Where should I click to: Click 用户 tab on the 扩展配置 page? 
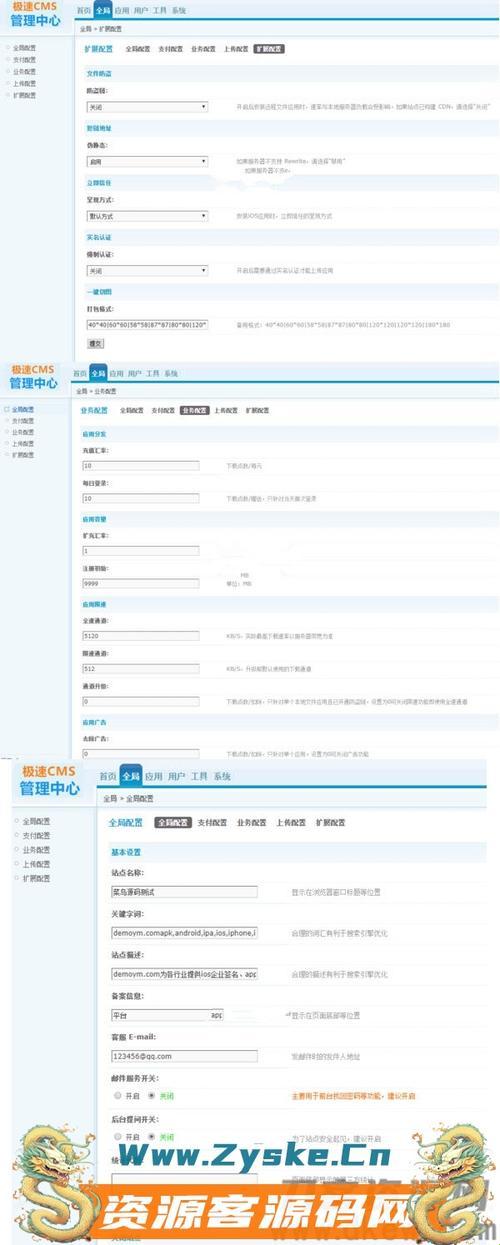(x=139, y=10)
